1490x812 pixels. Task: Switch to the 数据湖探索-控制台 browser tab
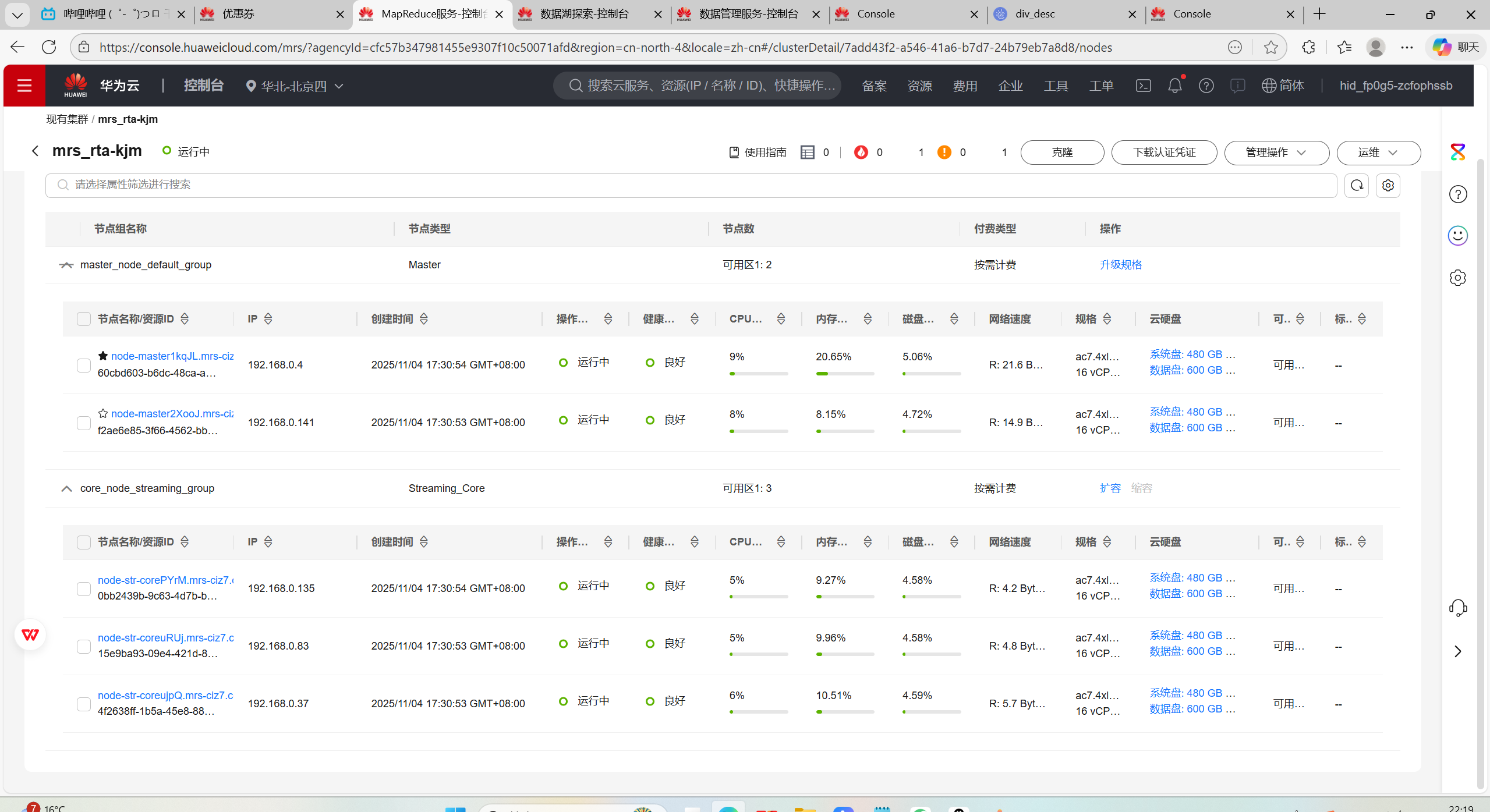585,14
